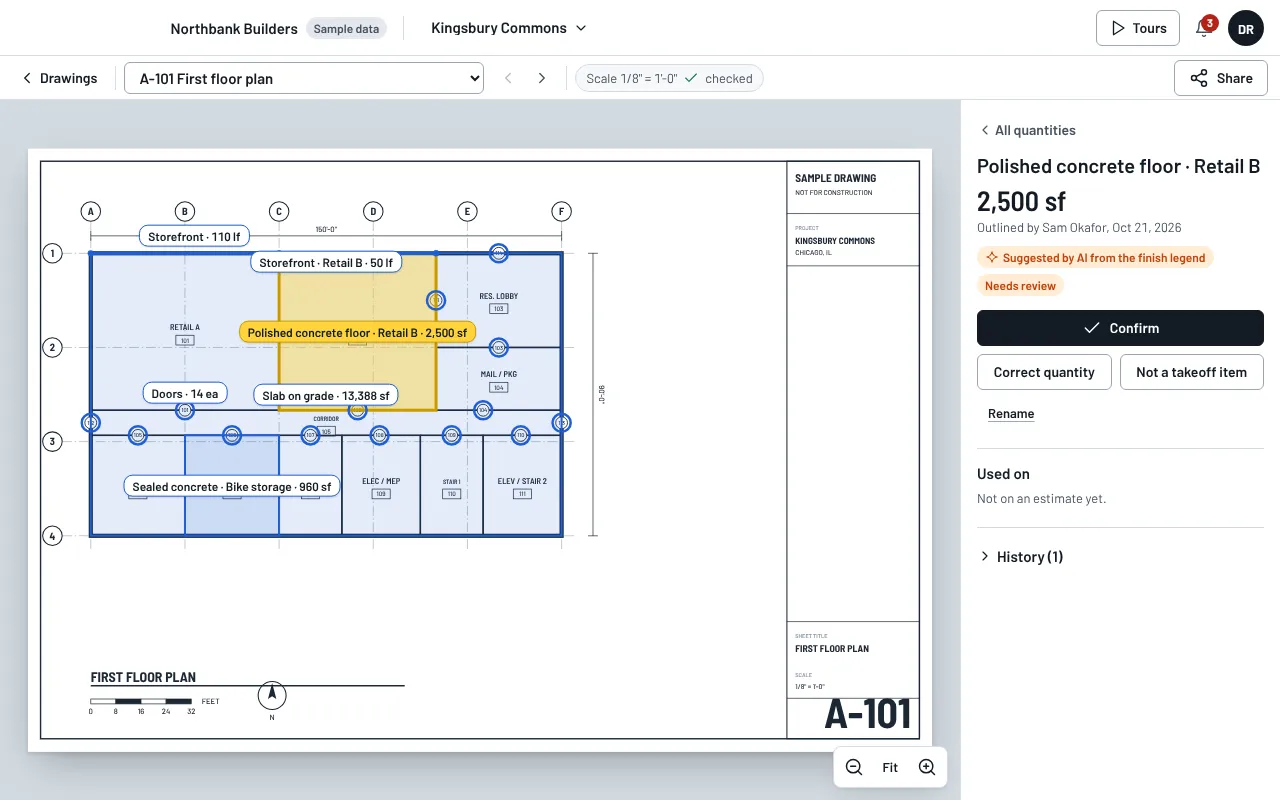This screenshot has height=800, width=1280.
Task: Select the Storefront · Retail B · 50 lf label
Action: pos(326,263)
